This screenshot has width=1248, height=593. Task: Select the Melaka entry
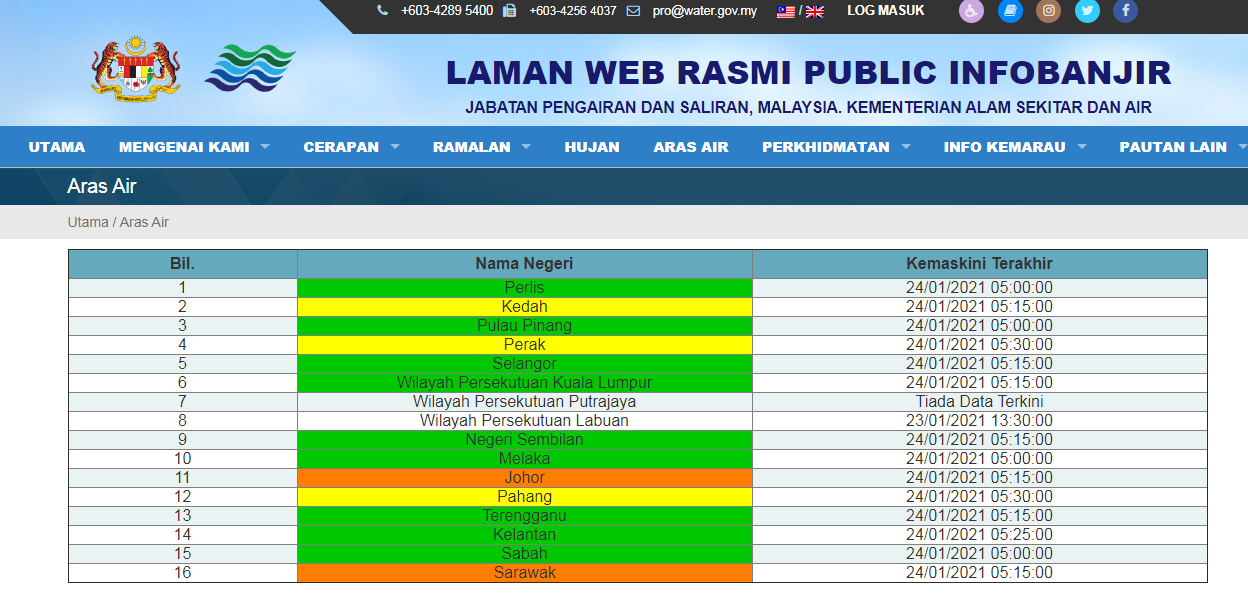(x=525, y=459)
